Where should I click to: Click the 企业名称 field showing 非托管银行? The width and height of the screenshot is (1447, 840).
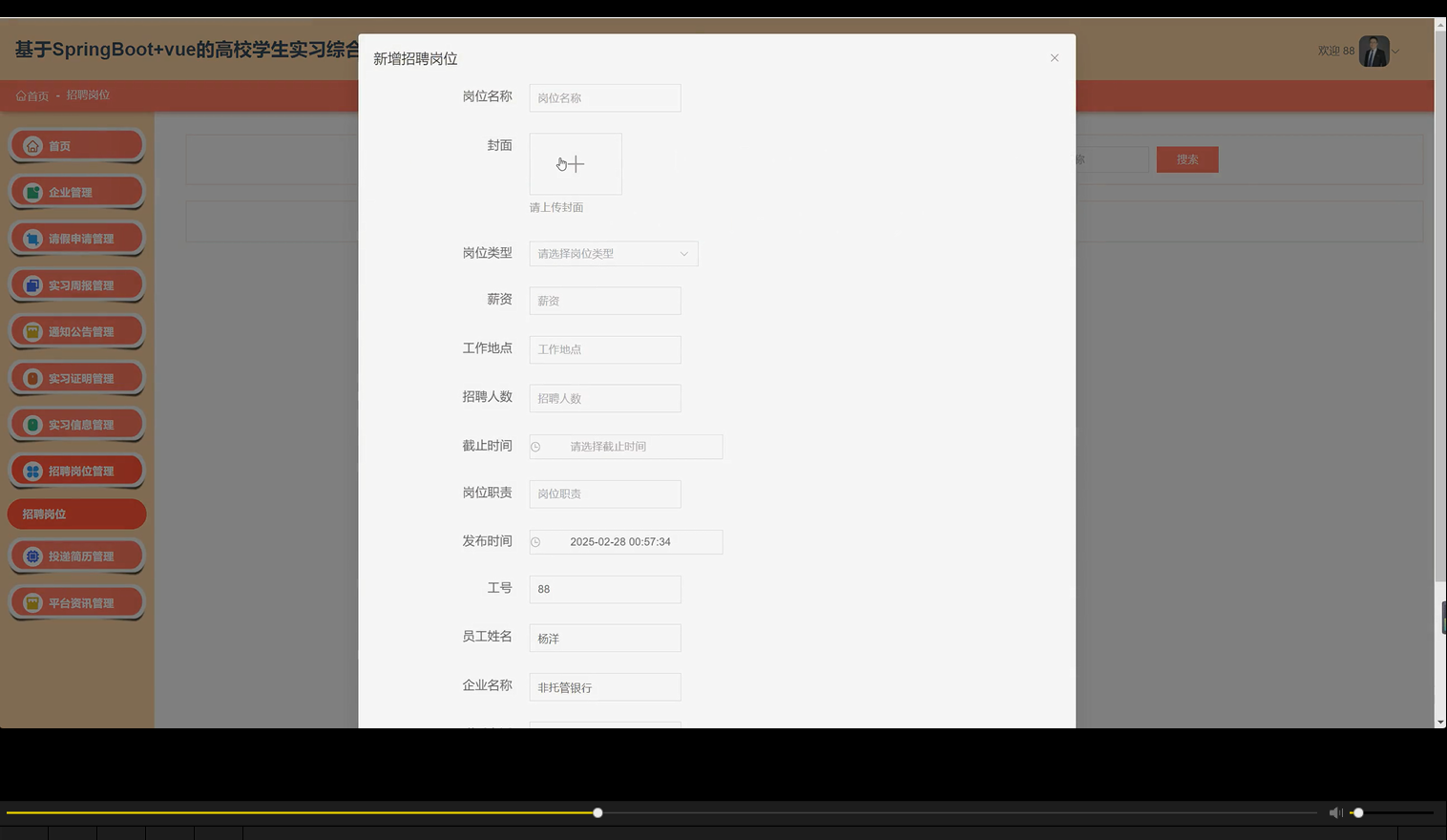pyautogui.click(x=605, y=687)
